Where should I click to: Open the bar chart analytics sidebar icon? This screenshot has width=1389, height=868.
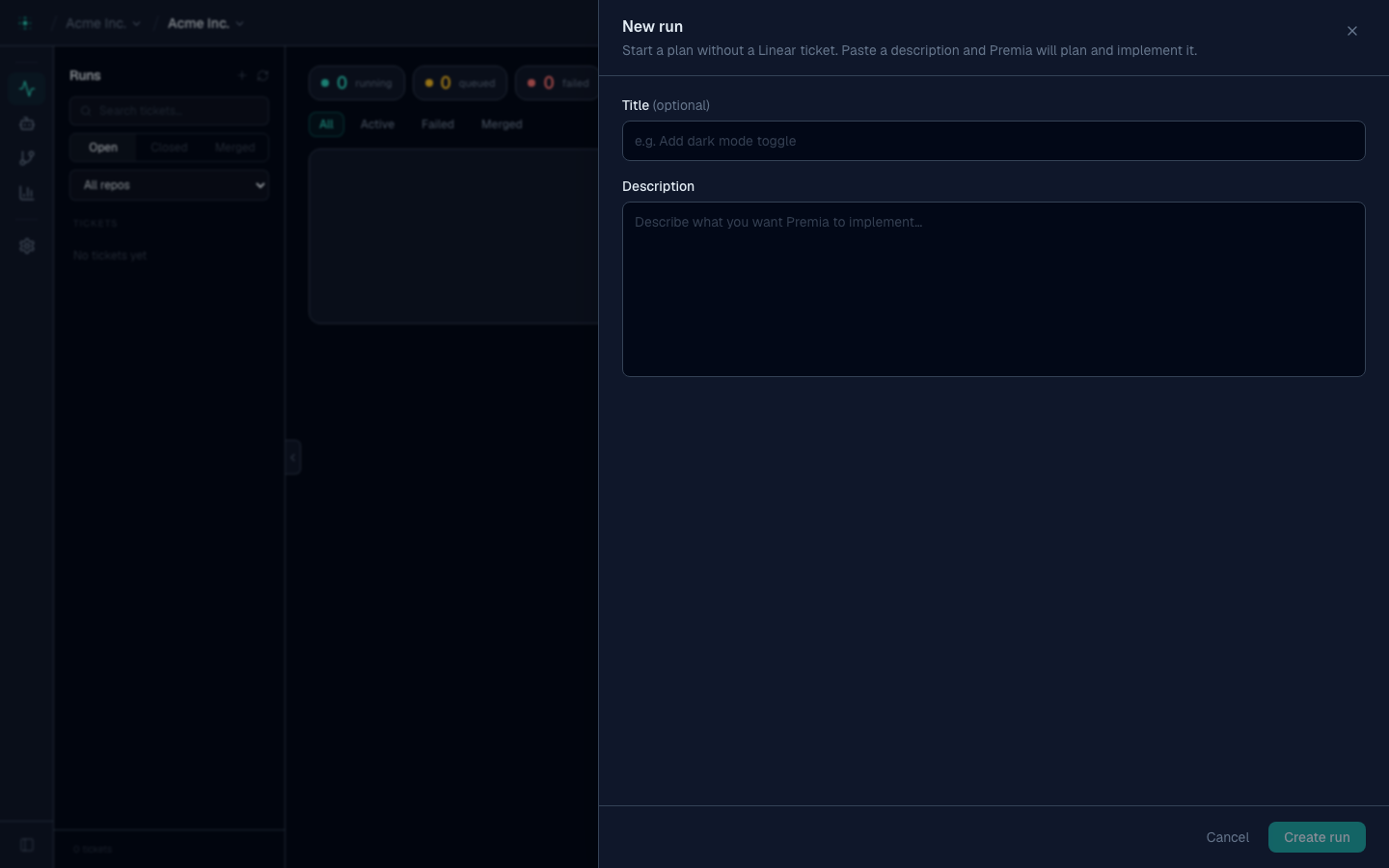click(27, 193)
